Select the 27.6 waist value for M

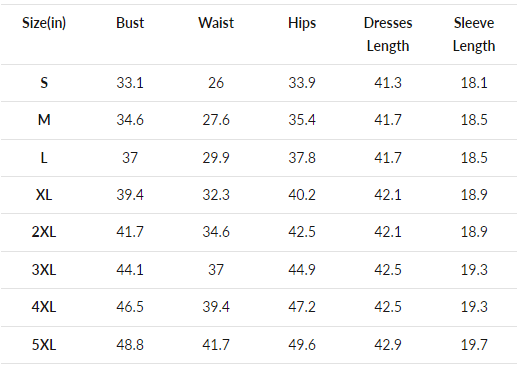[x=216, y=120]
